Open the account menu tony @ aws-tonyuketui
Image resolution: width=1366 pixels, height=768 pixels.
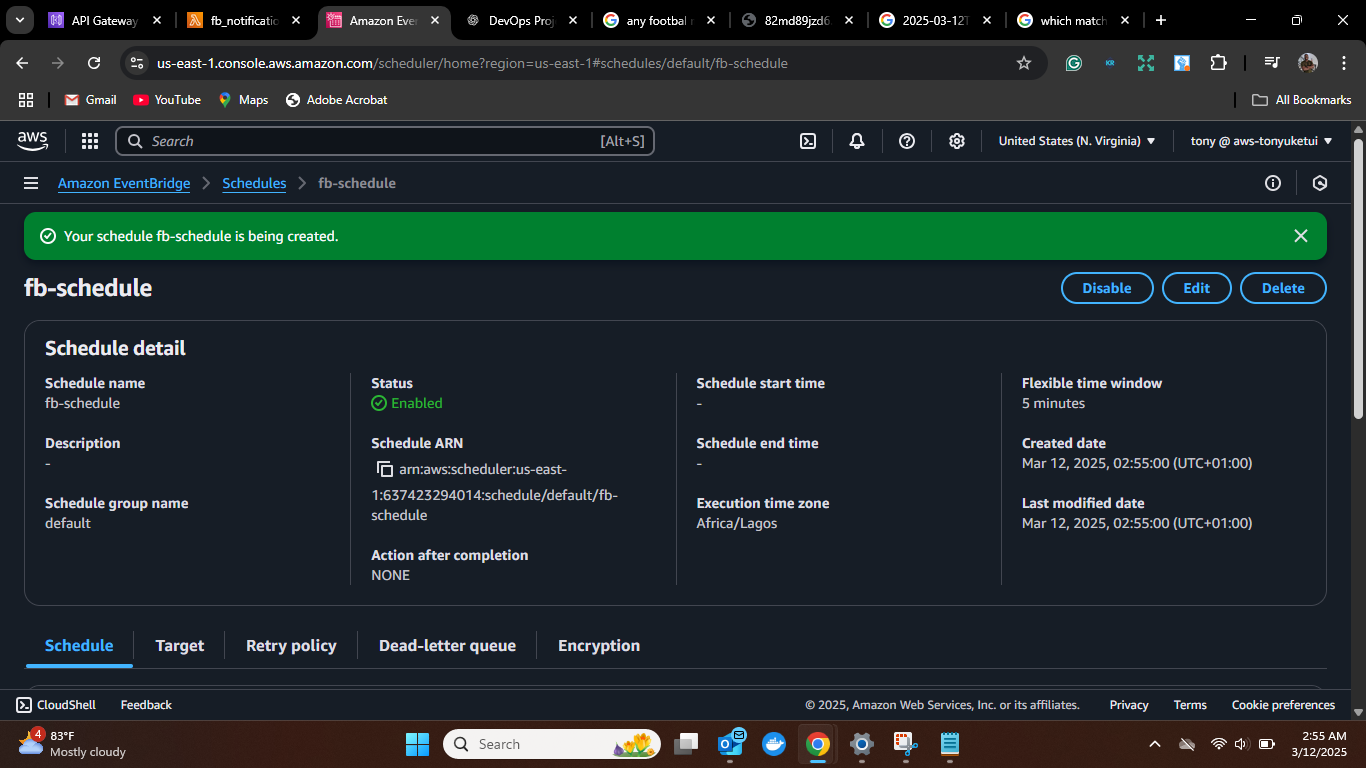point(1262,141)
